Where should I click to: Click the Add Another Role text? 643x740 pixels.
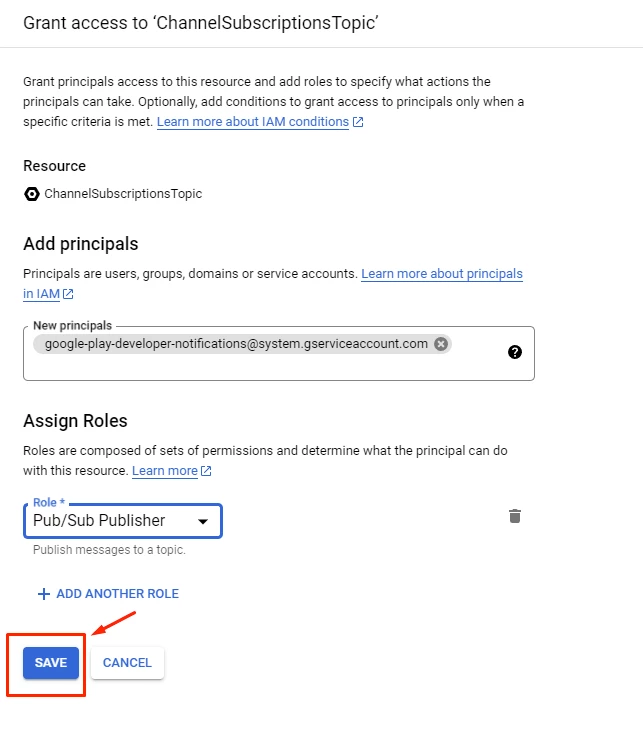pyautogui.click(x=118, y=594)
